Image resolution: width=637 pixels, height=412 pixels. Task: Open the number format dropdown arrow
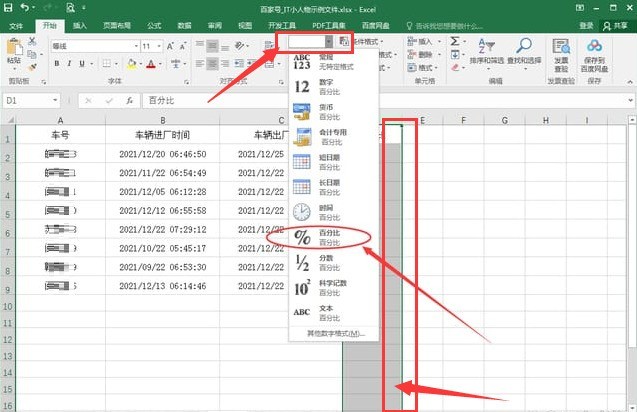click(328, 42)
